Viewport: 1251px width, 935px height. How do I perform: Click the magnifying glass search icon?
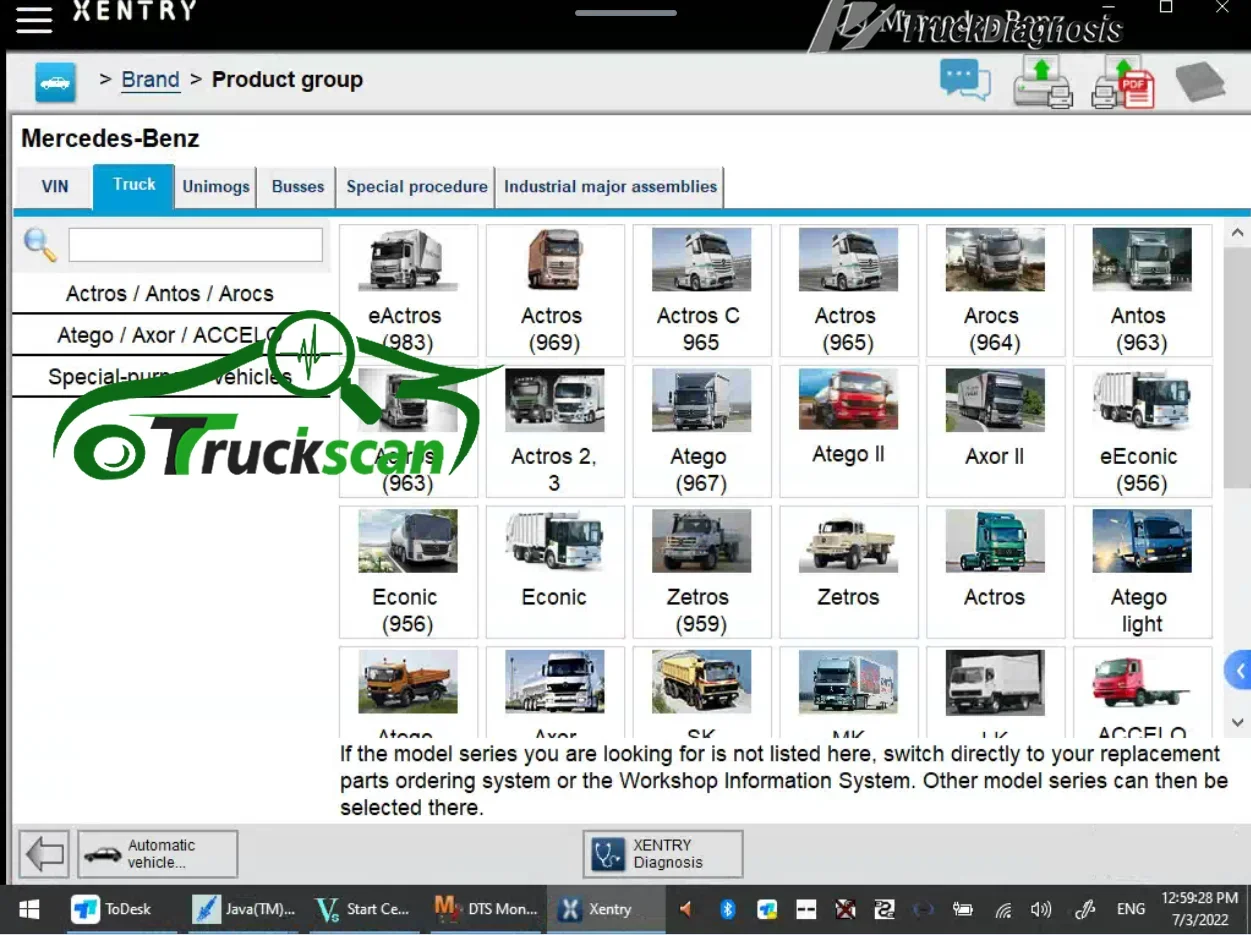pyautogui.click(x=40, y=245)
